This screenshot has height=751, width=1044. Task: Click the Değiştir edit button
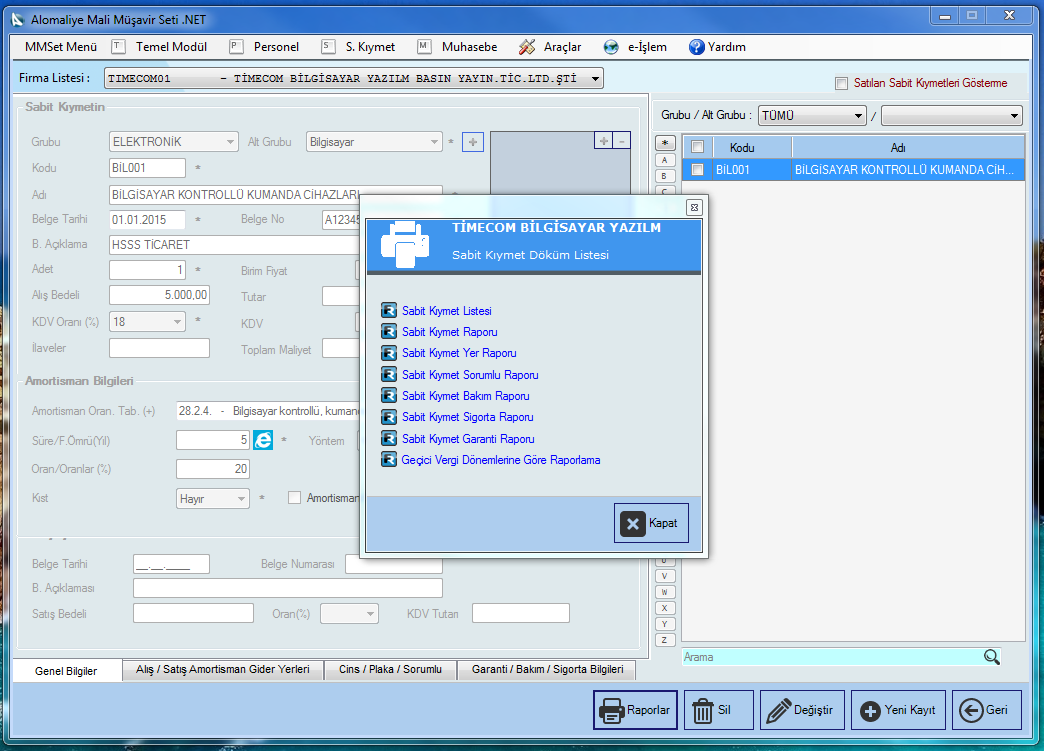coord(802,710)
